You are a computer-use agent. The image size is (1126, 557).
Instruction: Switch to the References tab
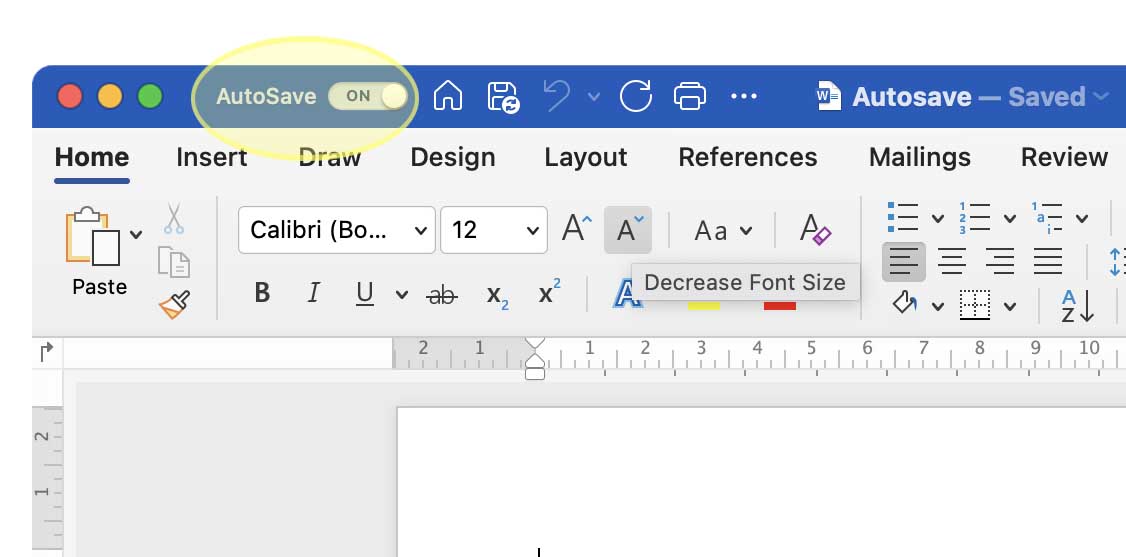point(748,157)
